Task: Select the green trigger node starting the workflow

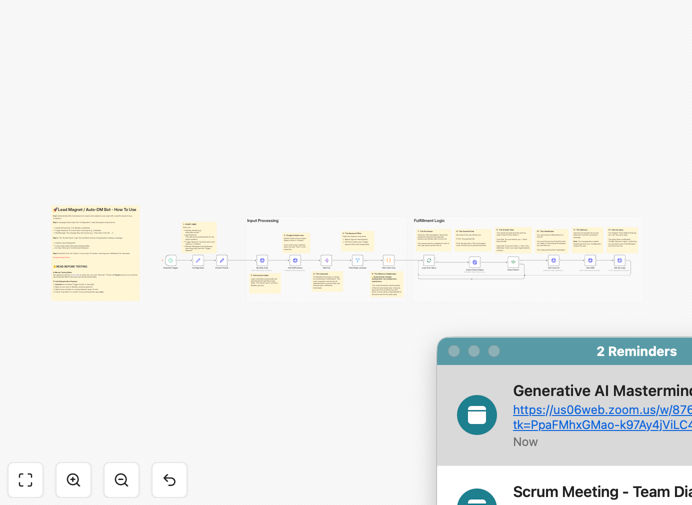Action: click(x=170, y=260)
